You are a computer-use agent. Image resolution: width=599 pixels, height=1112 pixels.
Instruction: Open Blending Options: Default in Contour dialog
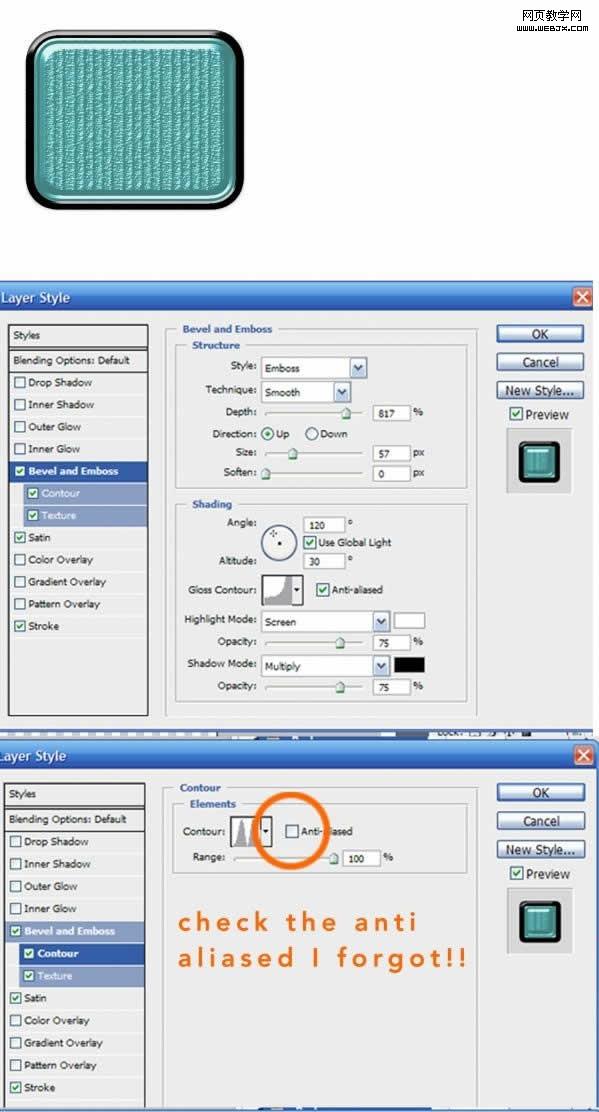(x=75, y=819)
